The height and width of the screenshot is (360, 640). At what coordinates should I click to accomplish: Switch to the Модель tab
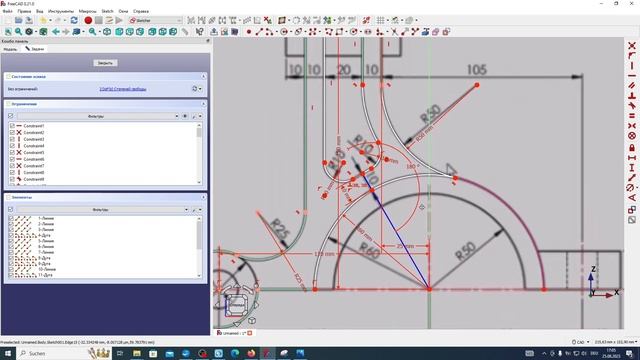(10, 49)
